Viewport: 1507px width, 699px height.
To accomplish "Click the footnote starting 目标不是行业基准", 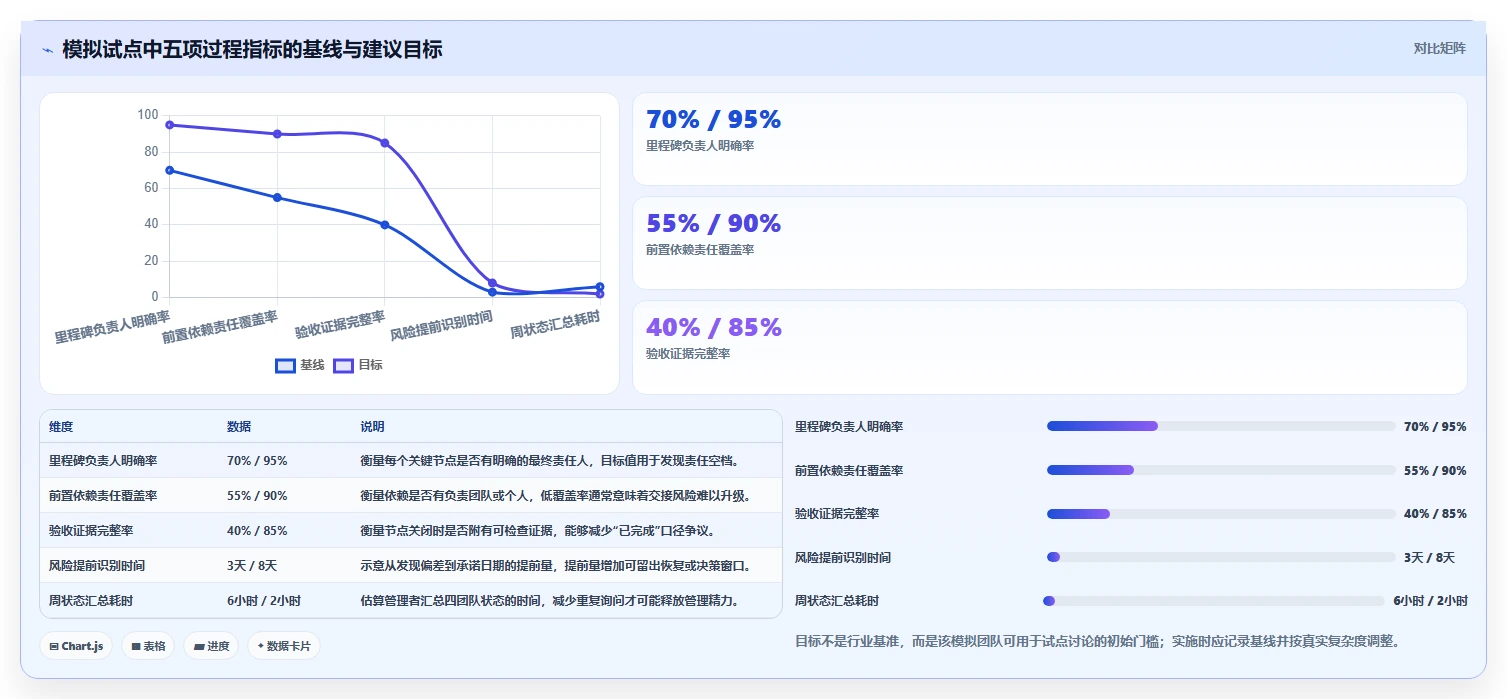I will pos(1097,641).
